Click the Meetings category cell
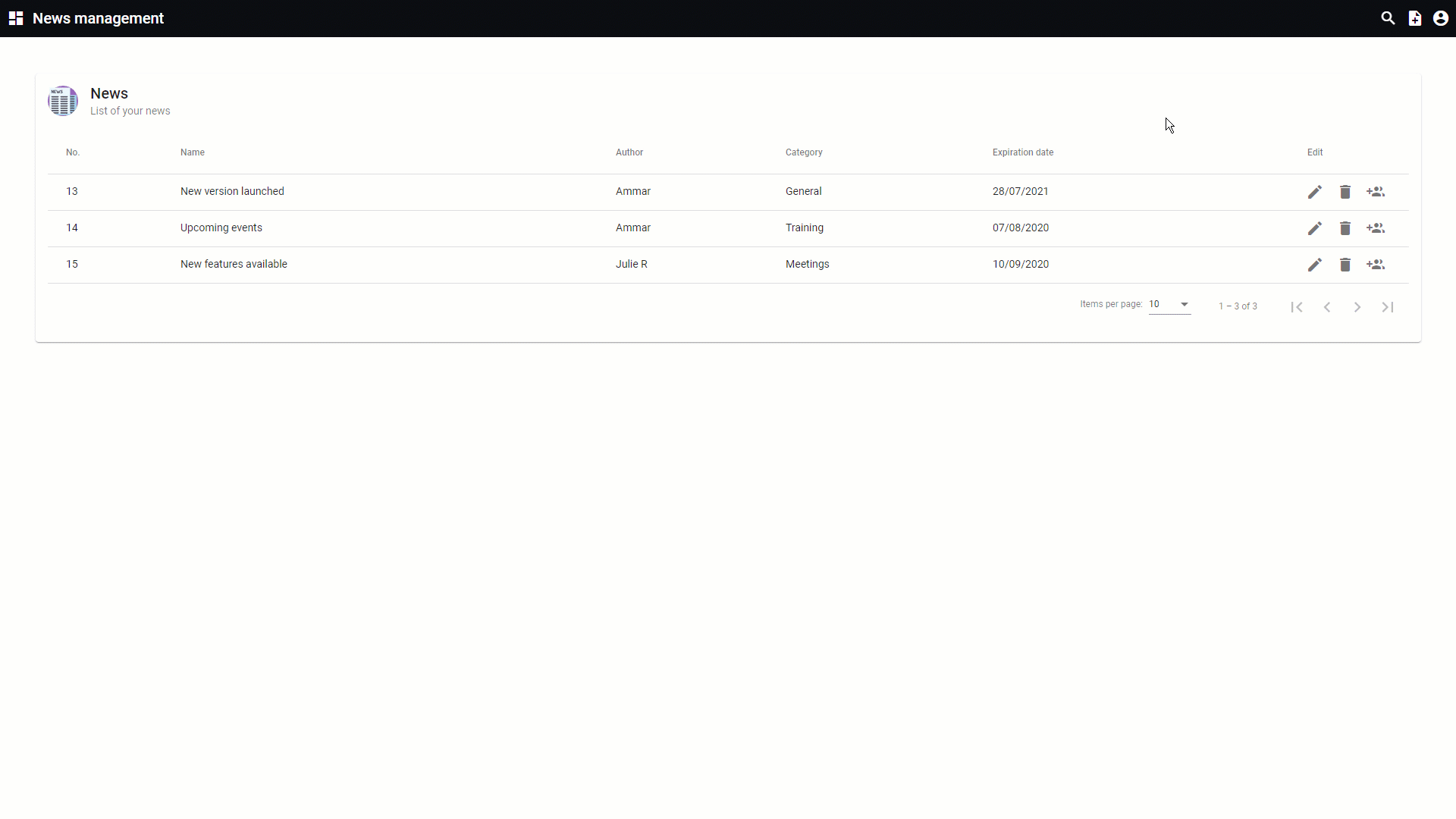The height and width of the screenshot is (819, 1456). (x=808, y=264)
